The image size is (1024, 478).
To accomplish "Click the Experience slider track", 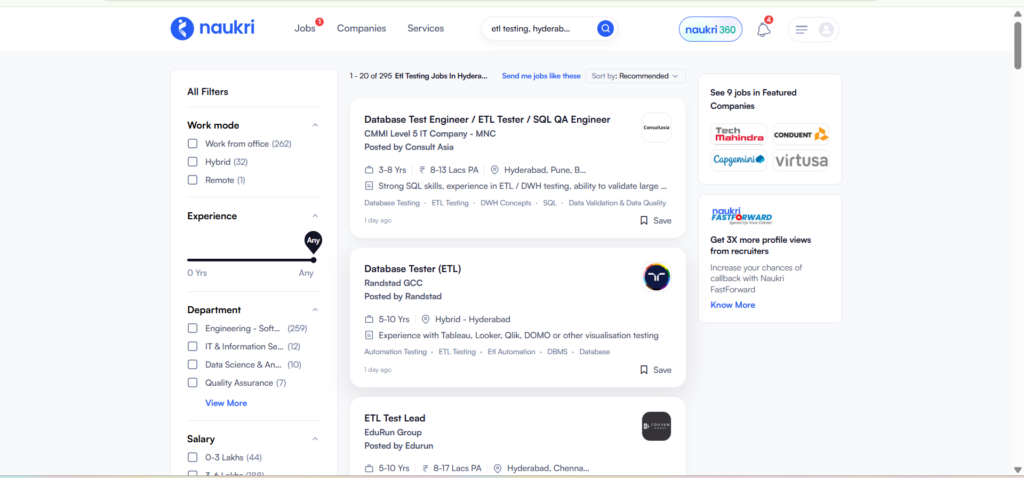I will pos(250,260).
